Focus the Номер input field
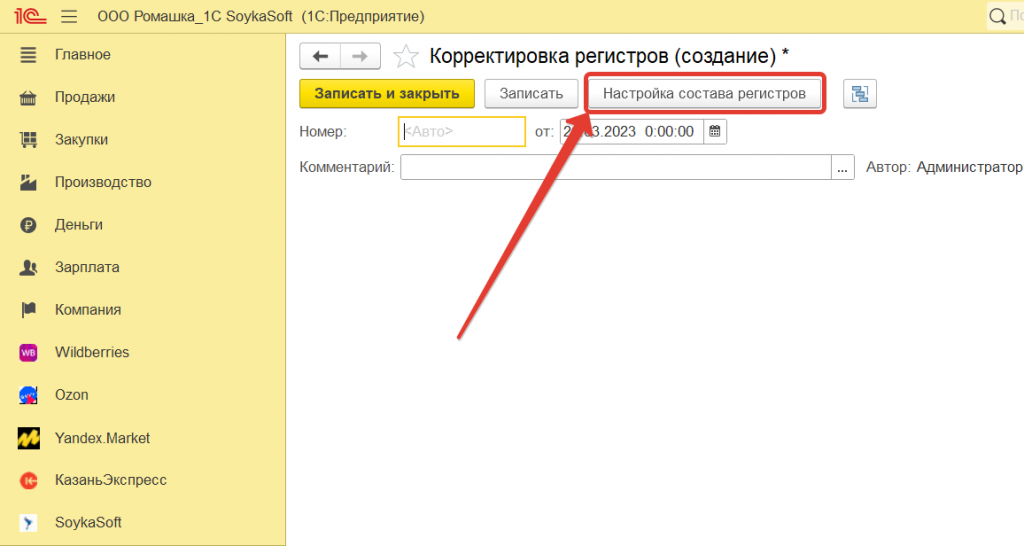The image size is (1024, 546). (x=462, y=131)
